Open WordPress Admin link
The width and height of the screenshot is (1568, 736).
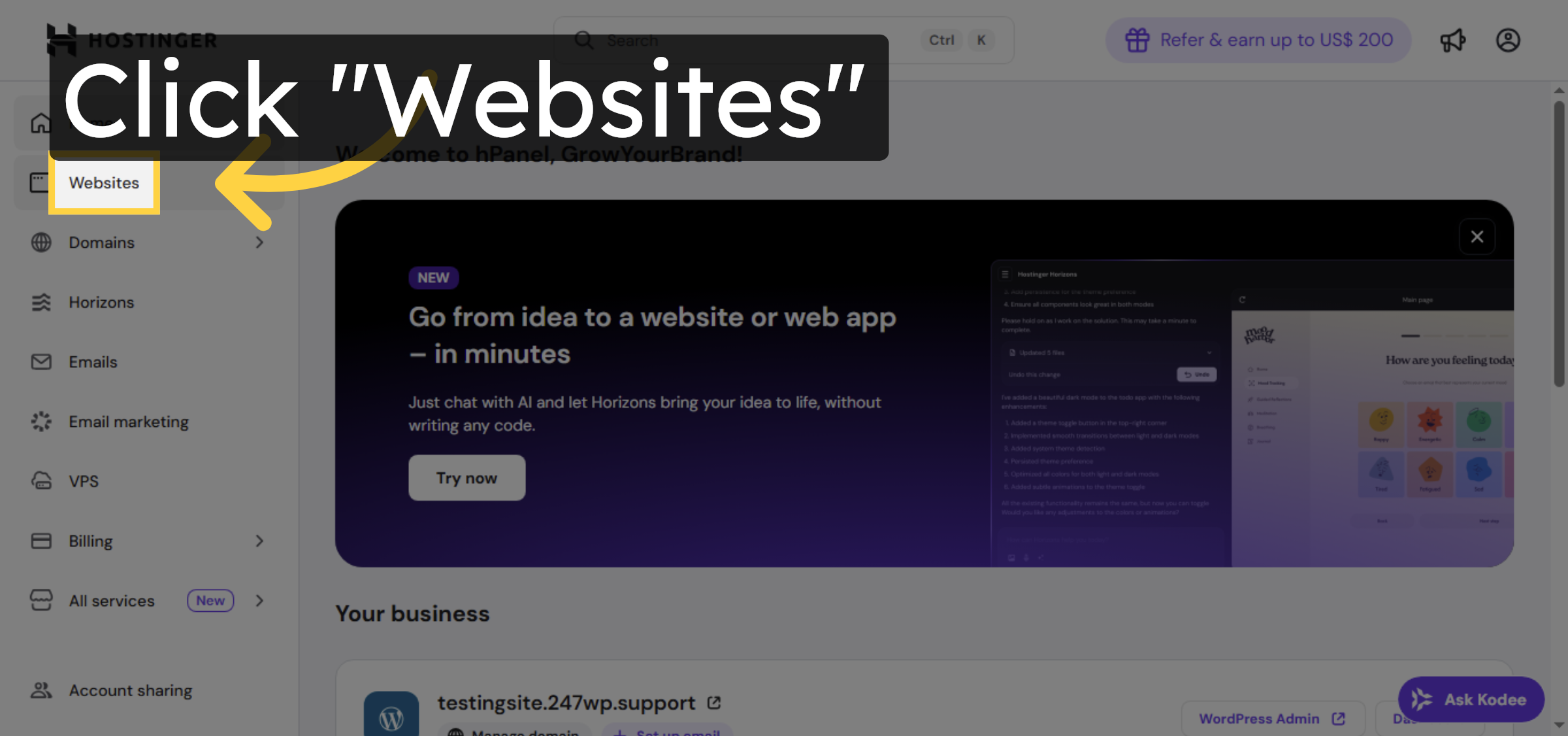pos(1271,718)
